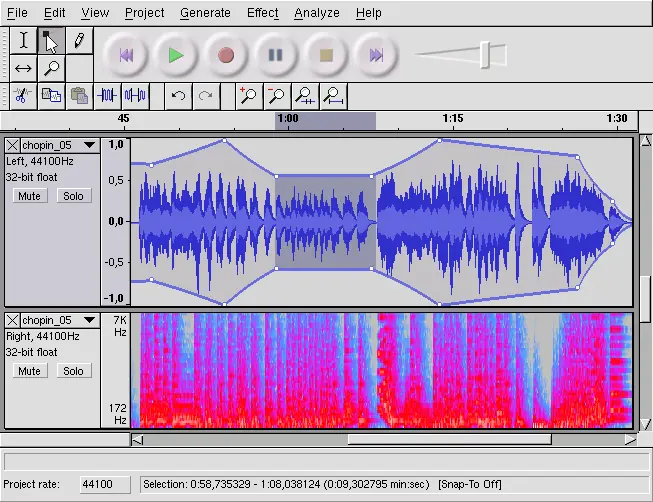The width and height of the screenshot is (653, 502).
Task: Open the Effect menu
Action: (x=262, y=13)
